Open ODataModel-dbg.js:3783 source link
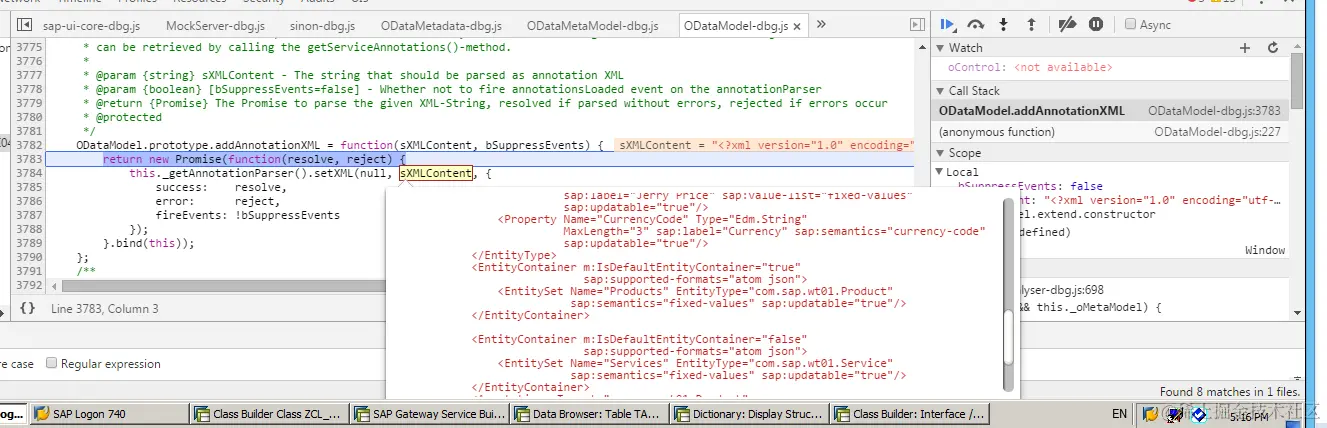Image resolution: width=1327 pixels, height=428 pixels. coord(1214,111)
